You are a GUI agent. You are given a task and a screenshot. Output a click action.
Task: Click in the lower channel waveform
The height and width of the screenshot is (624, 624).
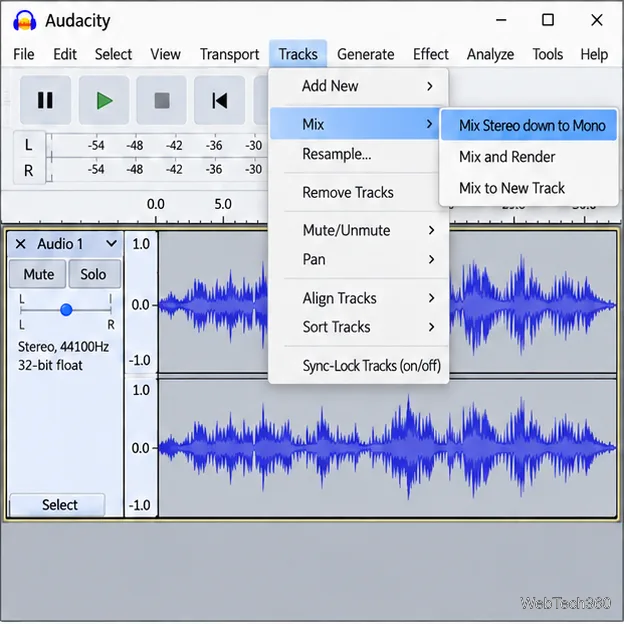coord(387,448)
